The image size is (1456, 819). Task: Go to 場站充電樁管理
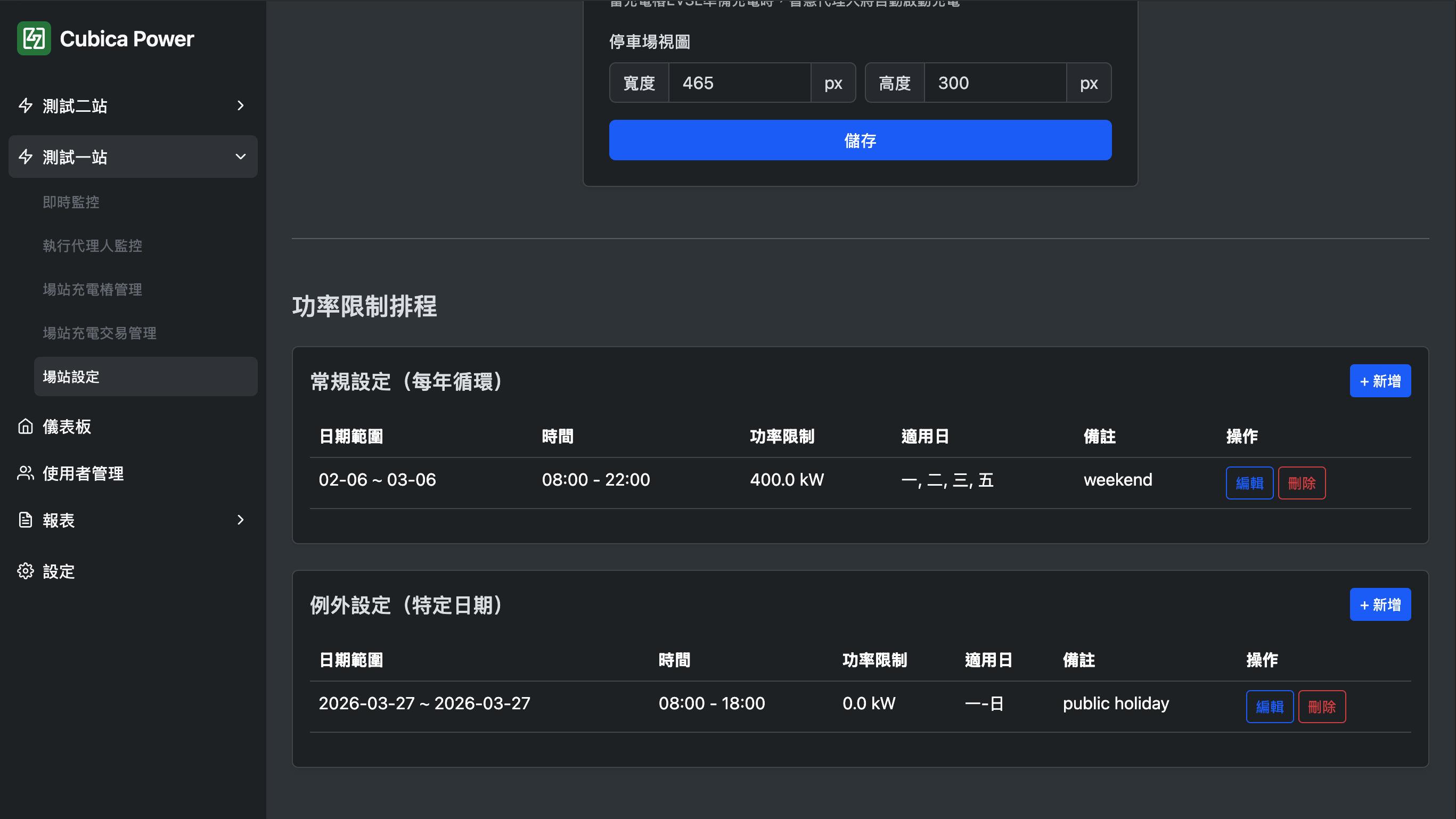coord(93,289)
